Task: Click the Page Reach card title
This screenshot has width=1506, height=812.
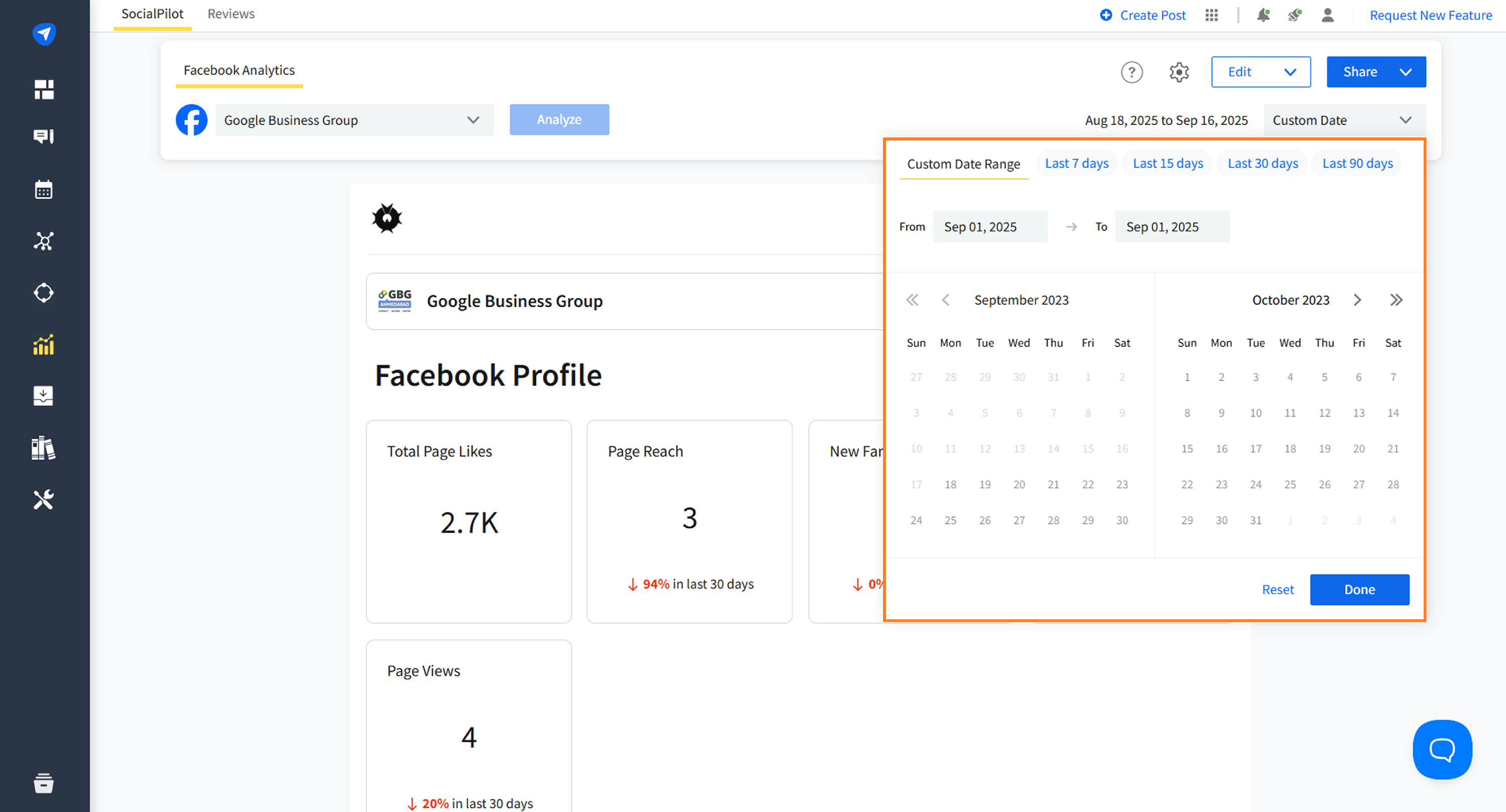Action: point(646,451)
